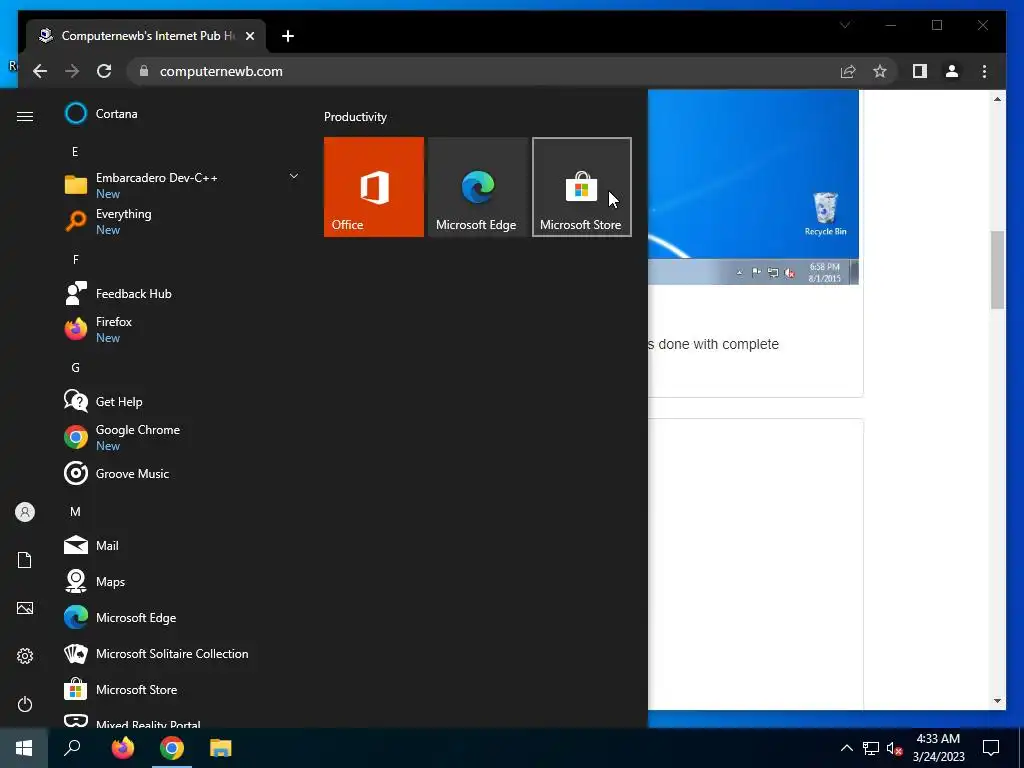This screenshot has width=1024, height=768.
Task: Jump to letter M app group
Action: (75, 511)
